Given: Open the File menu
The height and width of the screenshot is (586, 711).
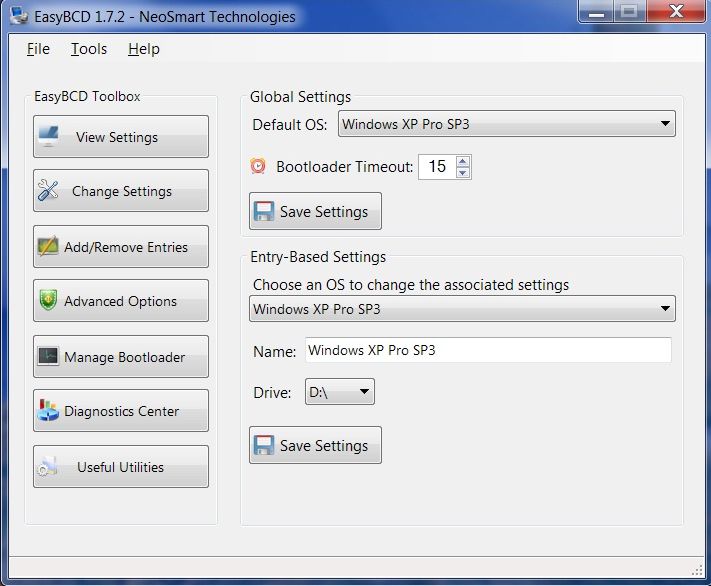Looking at the screenshot, I should coord(38,49).
